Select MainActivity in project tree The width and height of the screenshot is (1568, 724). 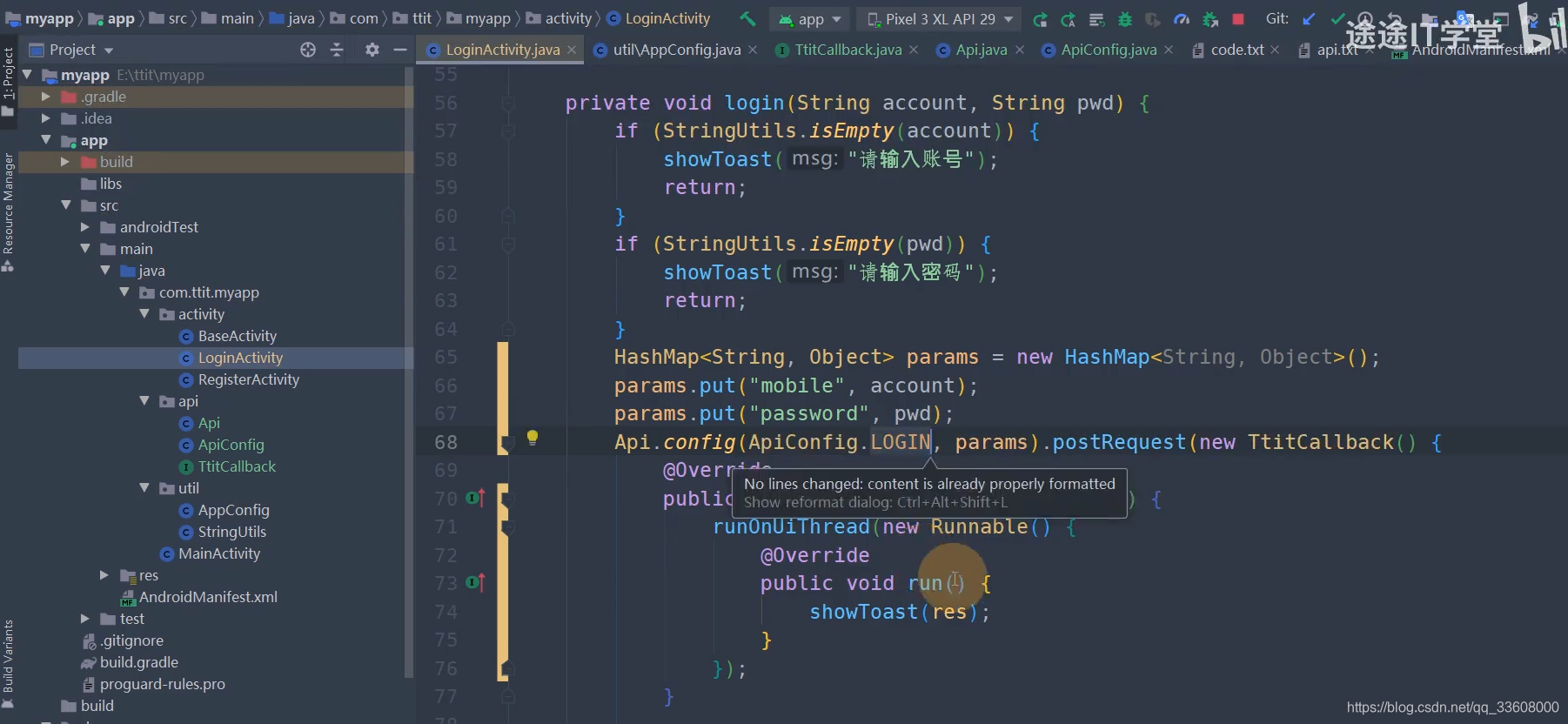coord(210,553)
